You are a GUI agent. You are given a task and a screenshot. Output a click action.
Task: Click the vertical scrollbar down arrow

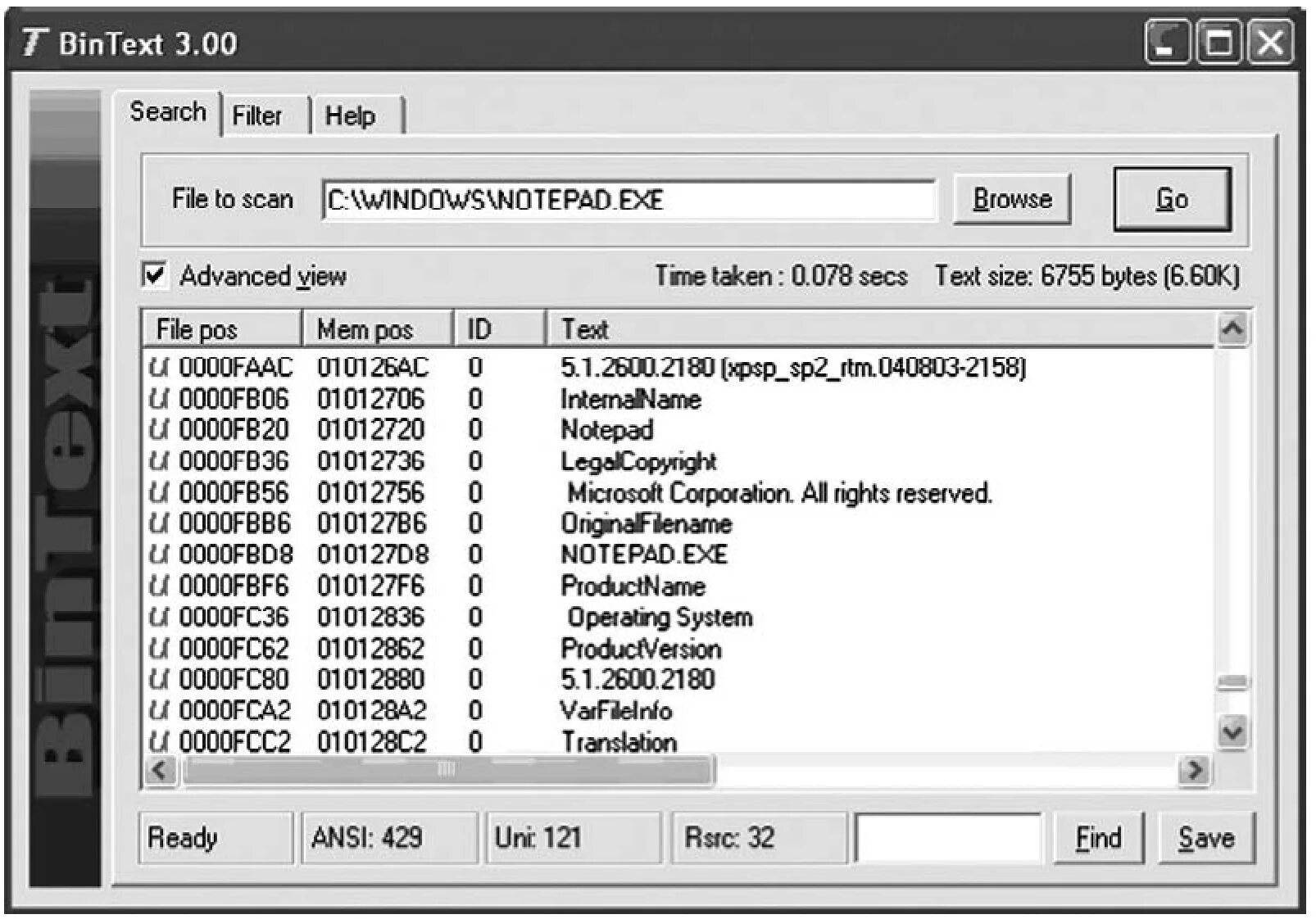[1232, 731]
